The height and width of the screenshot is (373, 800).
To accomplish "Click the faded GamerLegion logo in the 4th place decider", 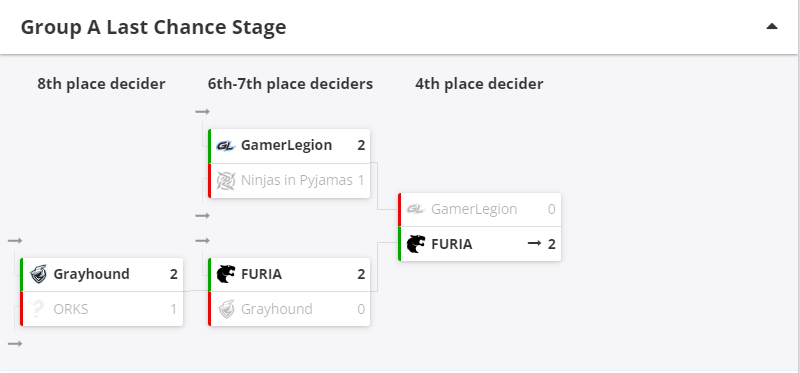I will click(x=415, y=210).
